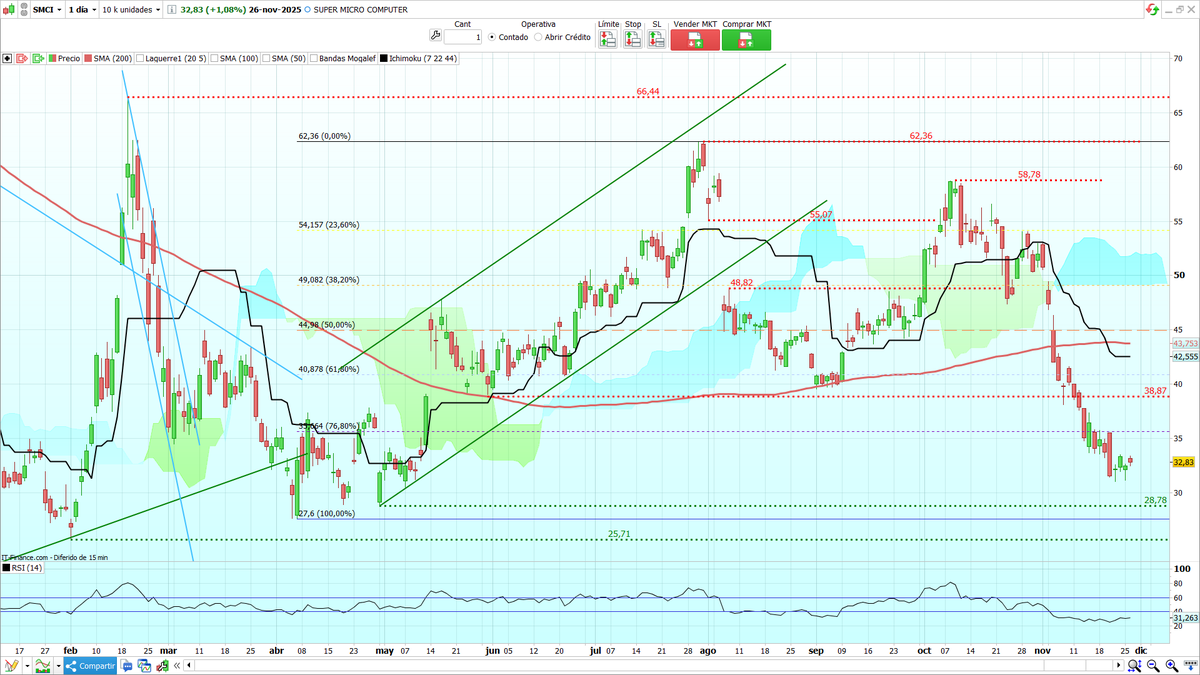Viewport: 1200px width, 675px height.
Task: Collapse the toolbar with double-chevron icon
Action: pyautogui.click(x=177, y=665)
